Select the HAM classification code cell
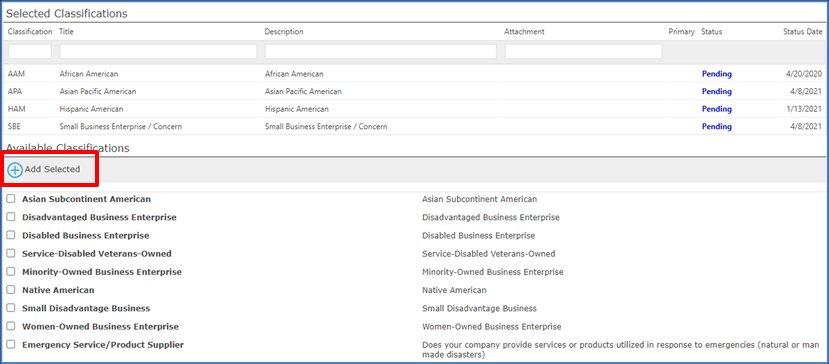Viewport: 829px width, 364px height. 16,109
